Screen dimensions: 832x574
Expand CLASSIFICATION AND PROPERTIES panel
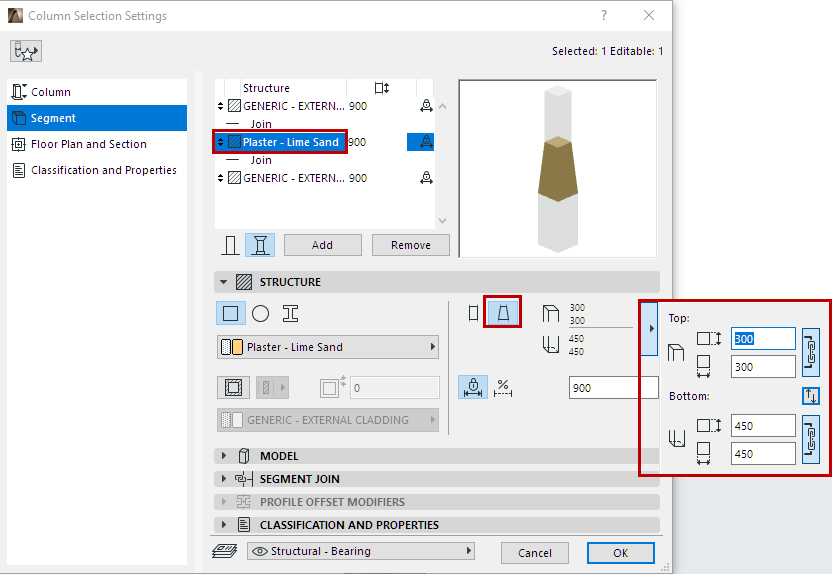tap(223, 525)
